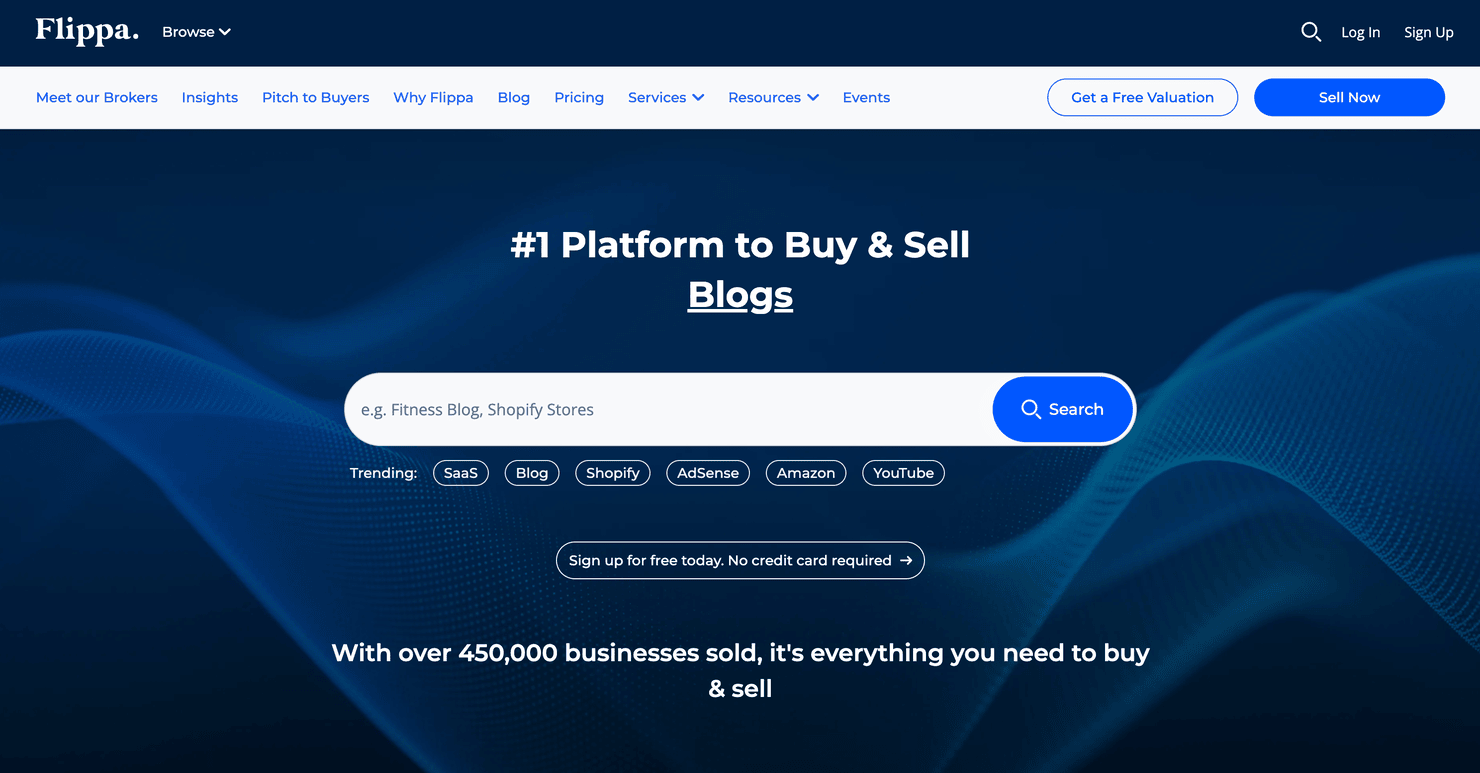The image size is (1480, 773).
Task: Select the YouTube trending tag
Action: (903, 473)
